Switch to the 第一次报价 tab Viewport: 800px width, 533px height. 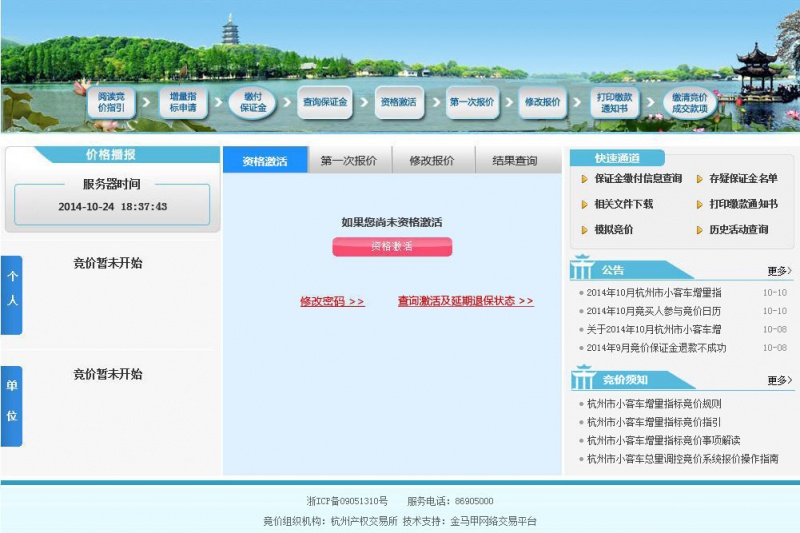tap(349, 161)
